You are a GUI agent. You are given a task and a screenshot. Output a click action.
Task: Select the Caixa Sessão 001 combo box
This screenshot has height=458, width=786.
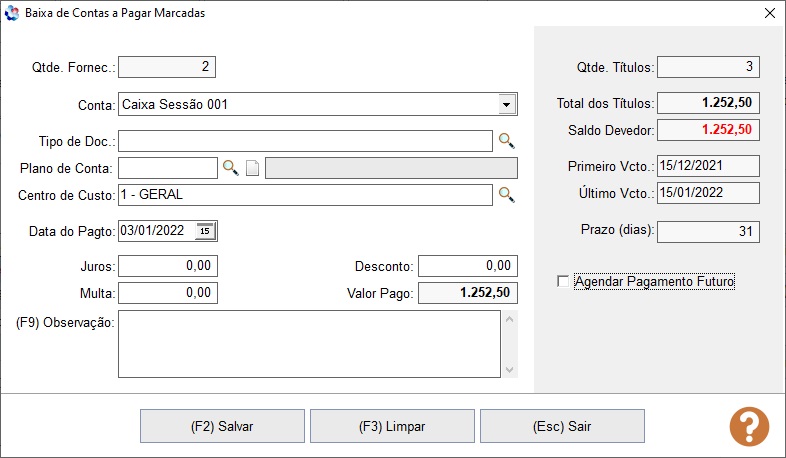318,104
